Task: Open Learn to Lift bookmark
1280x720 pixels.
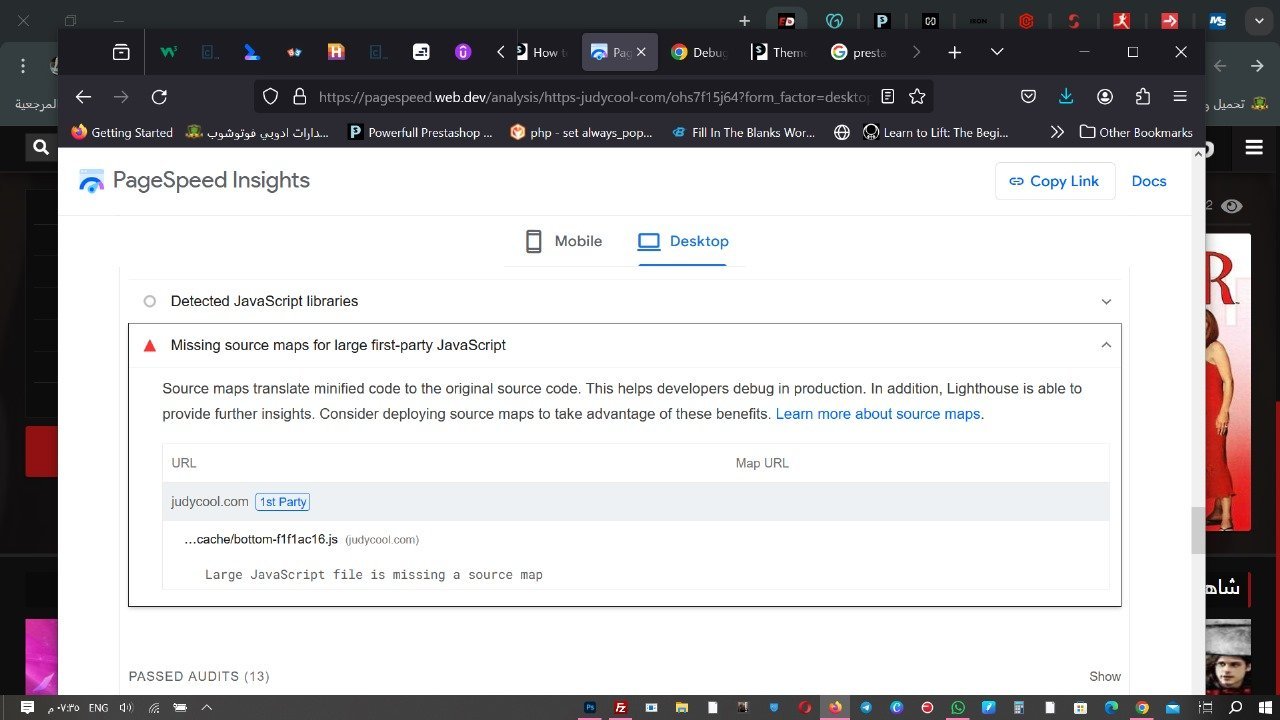Action: click(x=936, y=132)
